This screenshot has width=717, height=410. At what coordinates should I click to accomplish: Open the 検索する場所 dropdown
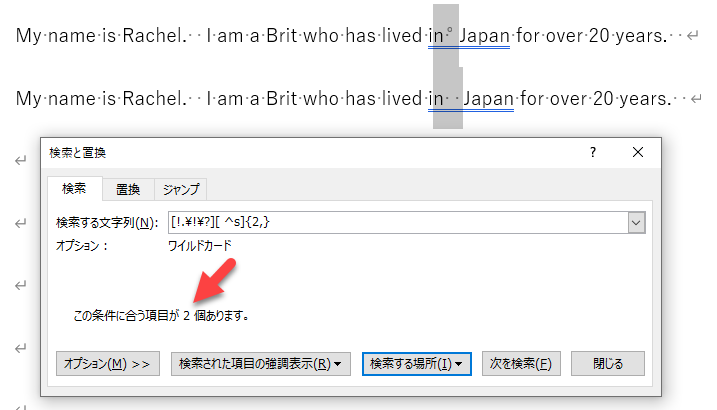point(415,364)
